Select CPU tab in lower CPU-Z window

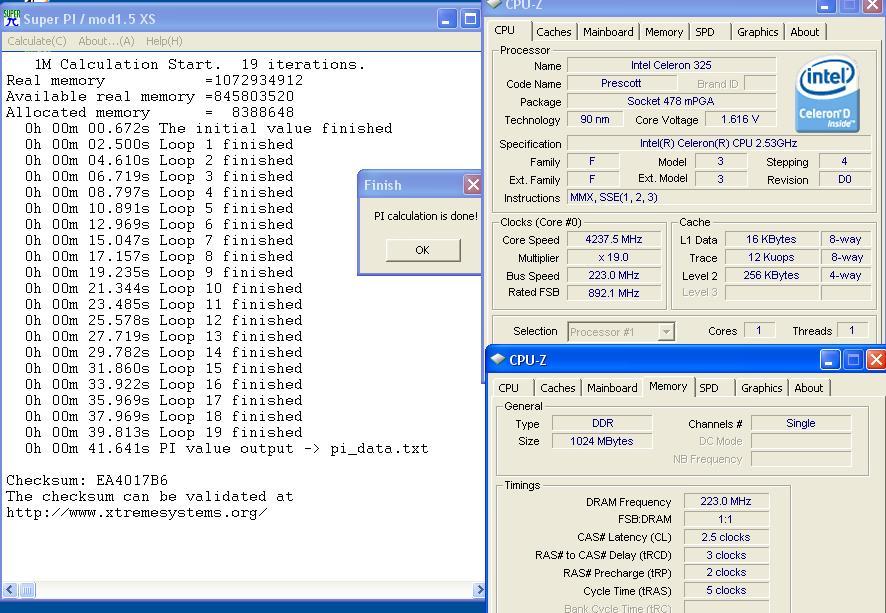pyautogui.click(x=508, y=388)
